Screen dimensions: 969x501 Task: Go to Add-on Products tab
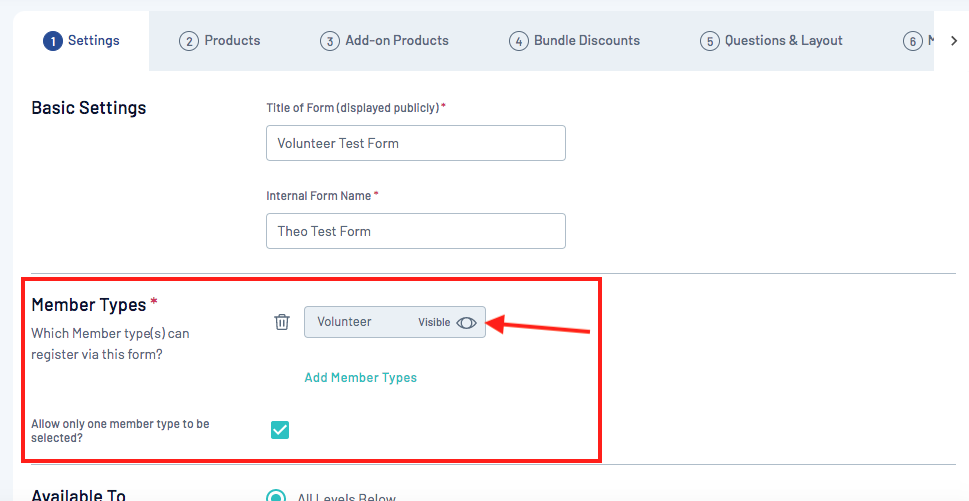(385, 41)
